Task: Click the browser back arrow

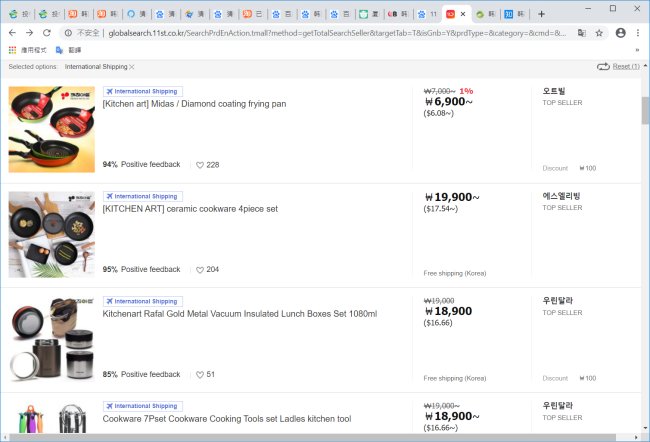Action: [12, 33]
